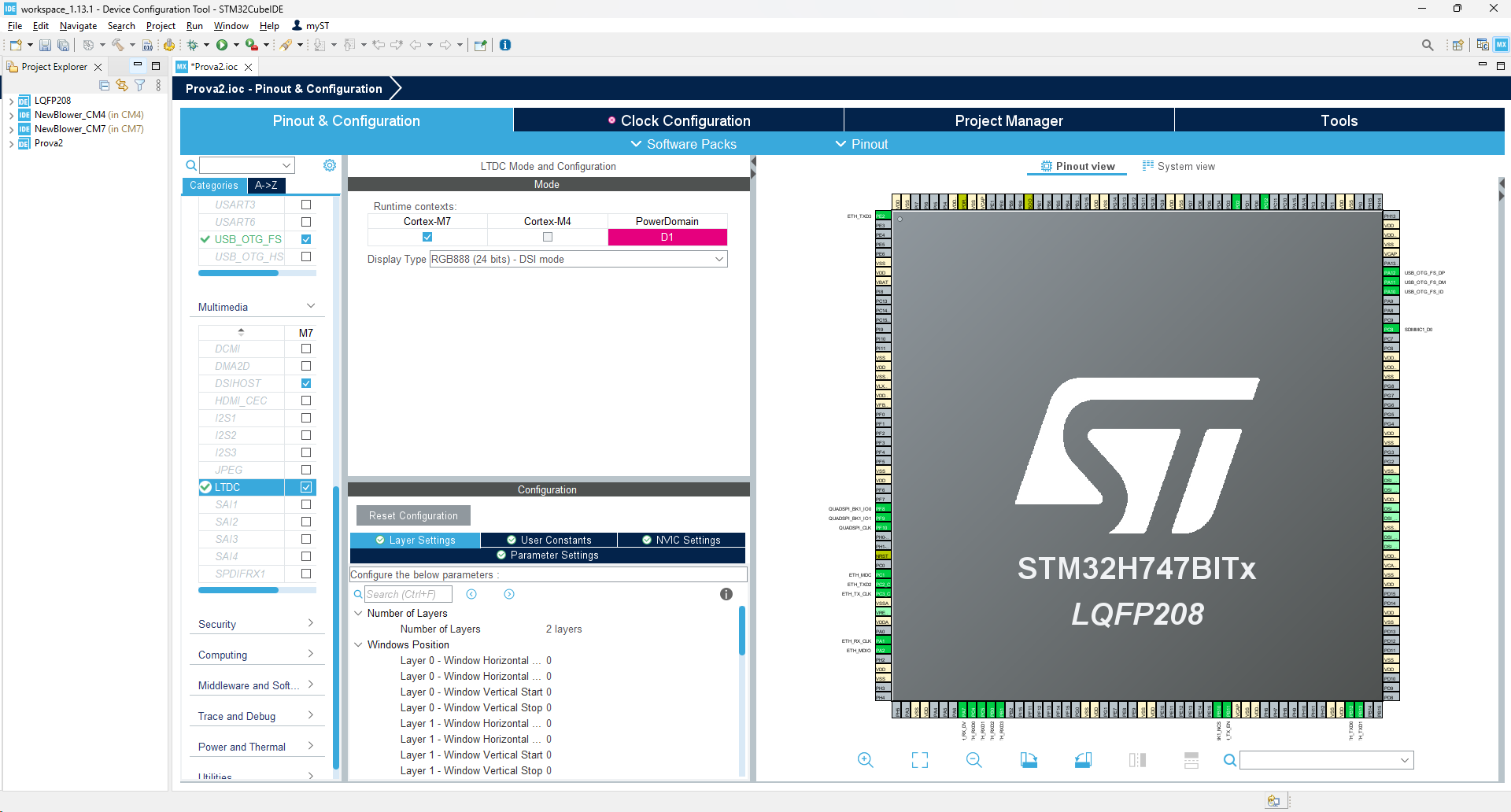Uncheck LTDC under the M7 column
This screenshot has height=812, width=1511.
(x=305, y=487)
